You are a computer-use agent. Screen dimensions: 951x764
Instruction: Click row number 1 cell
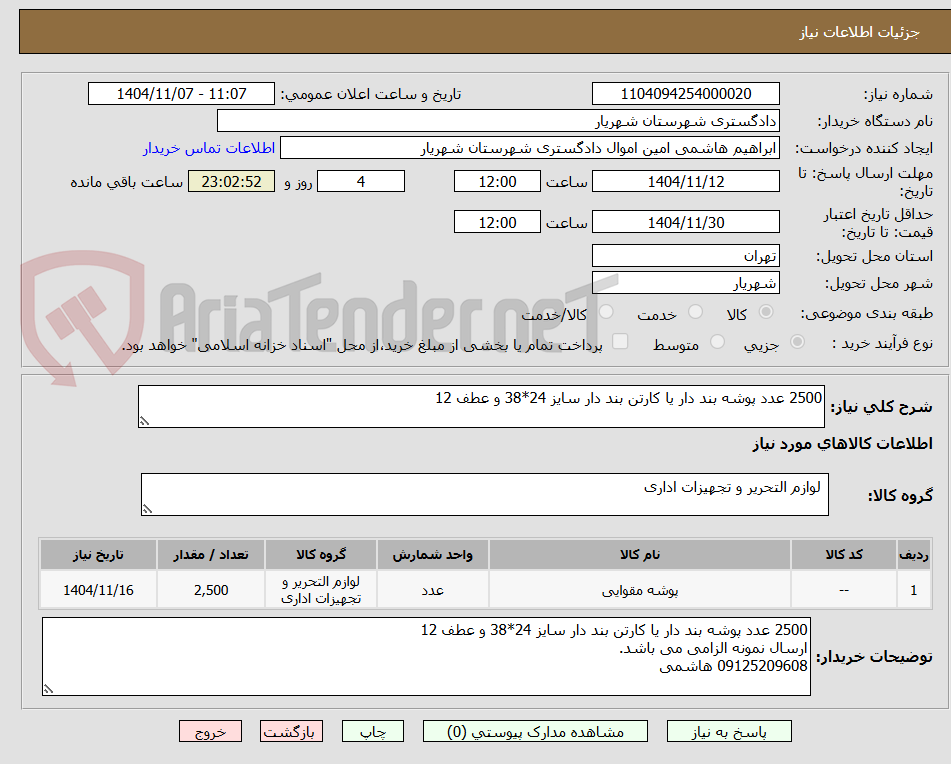(x=913, y=590)
